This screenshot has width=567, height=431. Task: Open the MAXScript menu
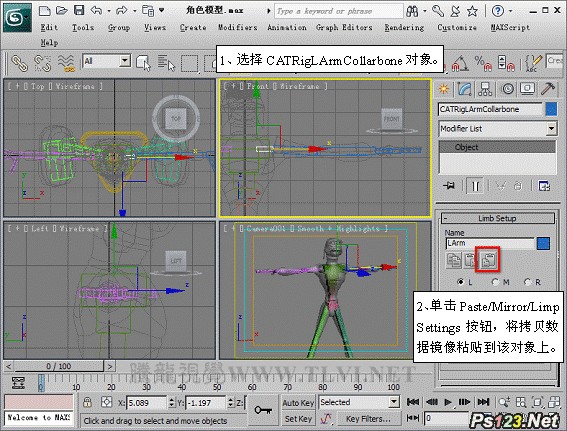tap(510, 27)
